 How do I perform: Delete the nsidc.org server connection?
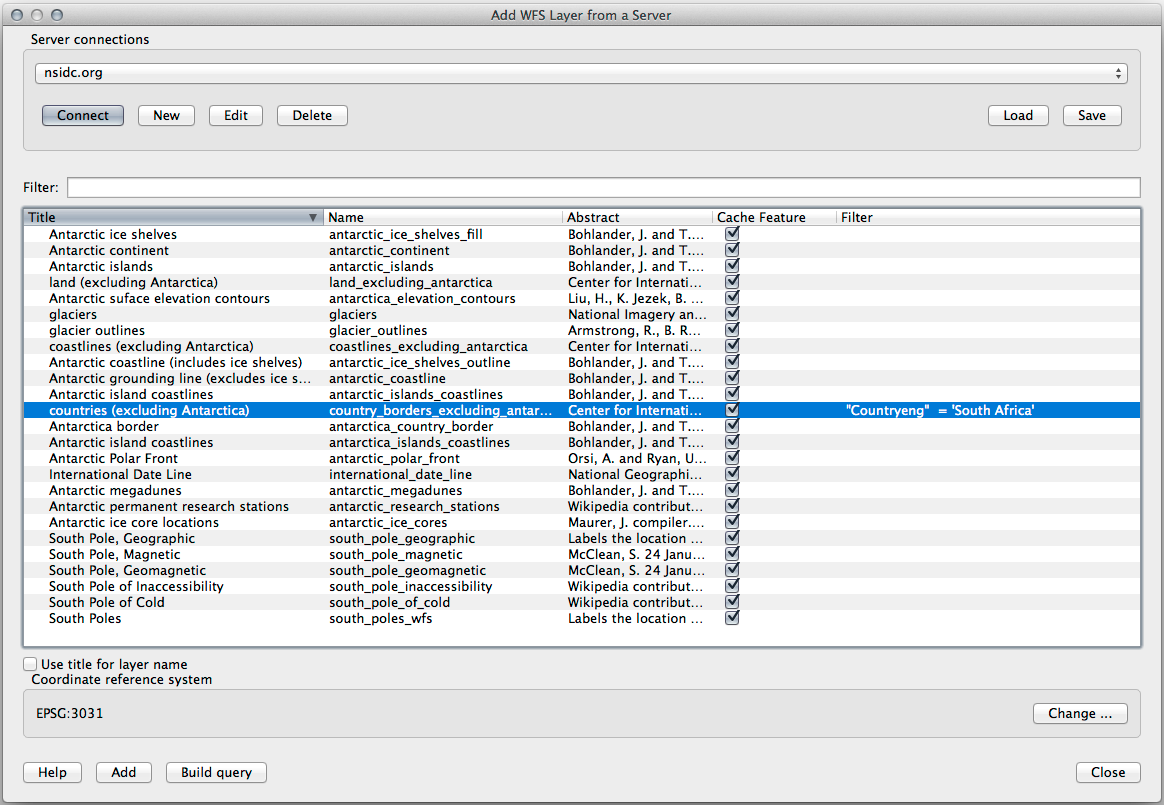coord(312,115)
